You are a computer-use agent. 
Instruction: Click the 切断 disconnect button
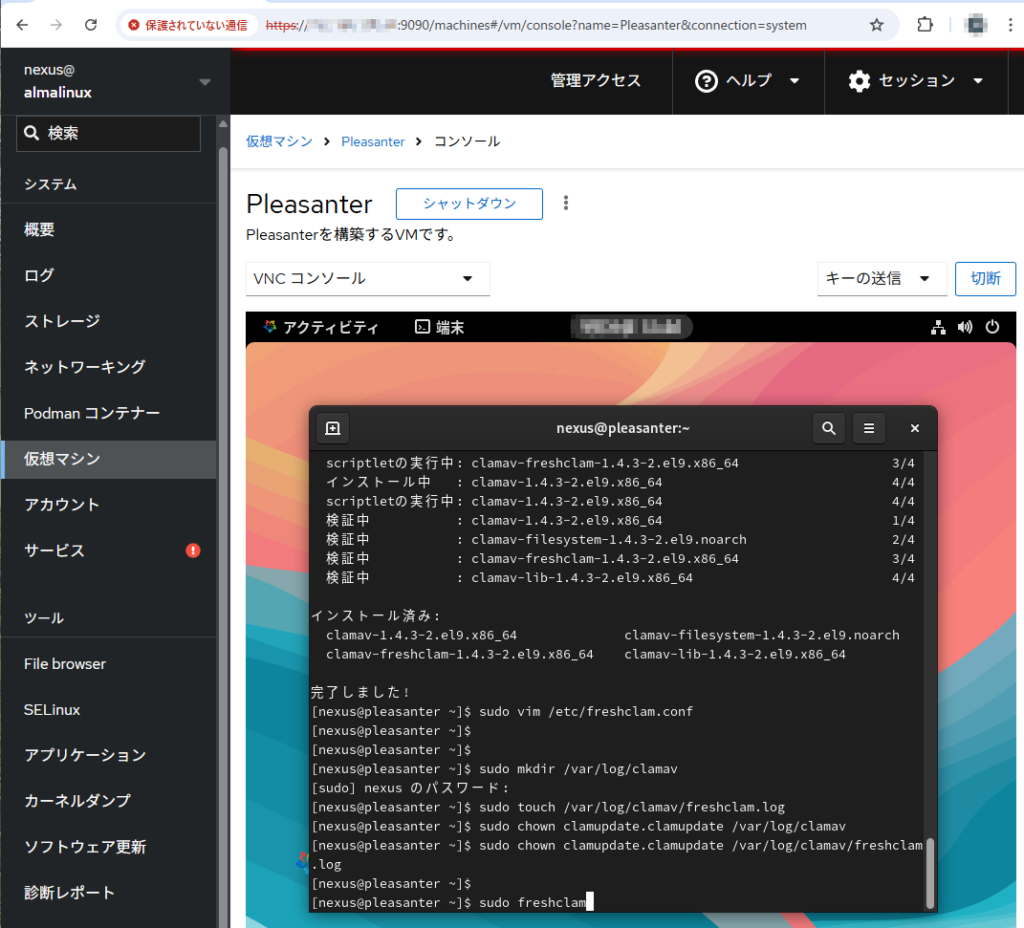985,279
